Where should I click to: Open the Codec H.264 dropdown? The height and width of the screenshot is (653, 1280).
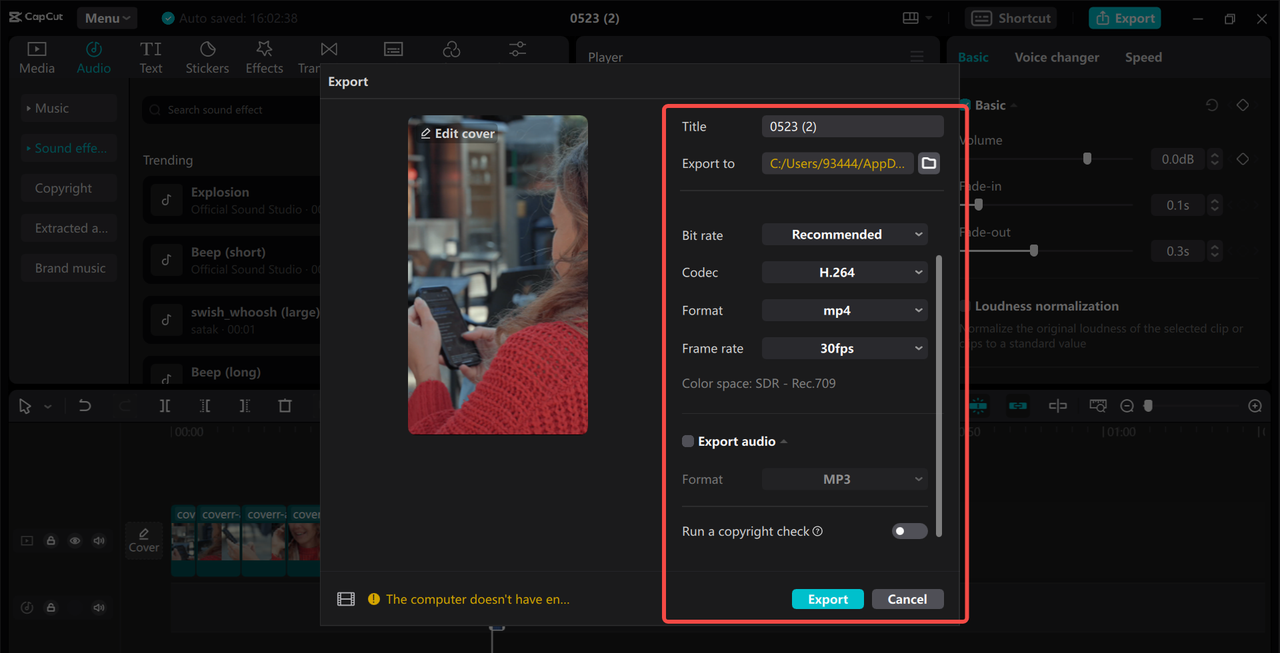(x=845, y=272)
